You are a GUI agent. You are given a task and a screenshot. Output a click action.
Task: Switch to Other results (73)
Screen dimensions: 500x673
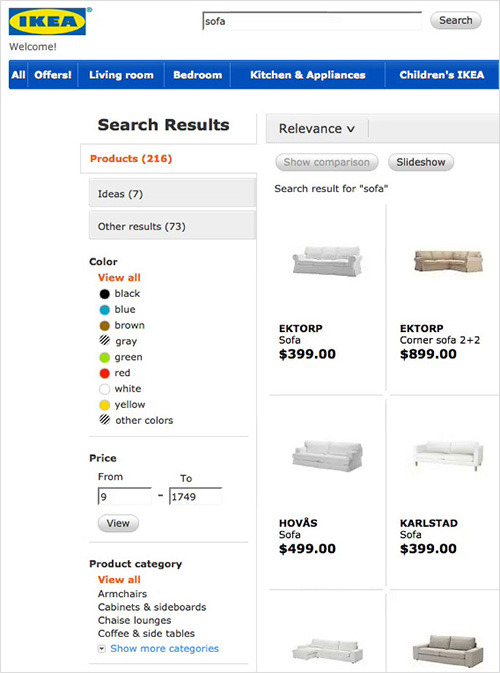(x=173, y=226)
